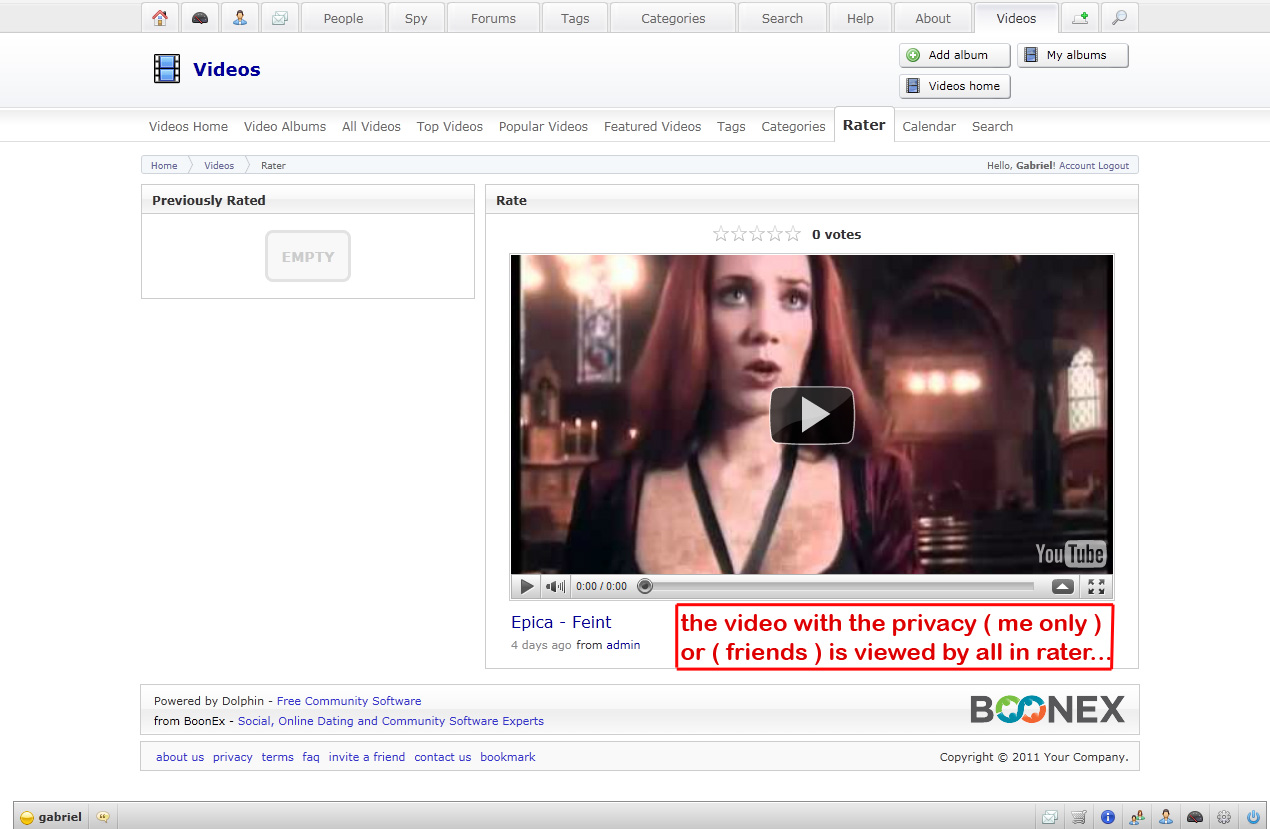
Task: Open friends icon in bottom toolbar
Action: coord(1136,817)
